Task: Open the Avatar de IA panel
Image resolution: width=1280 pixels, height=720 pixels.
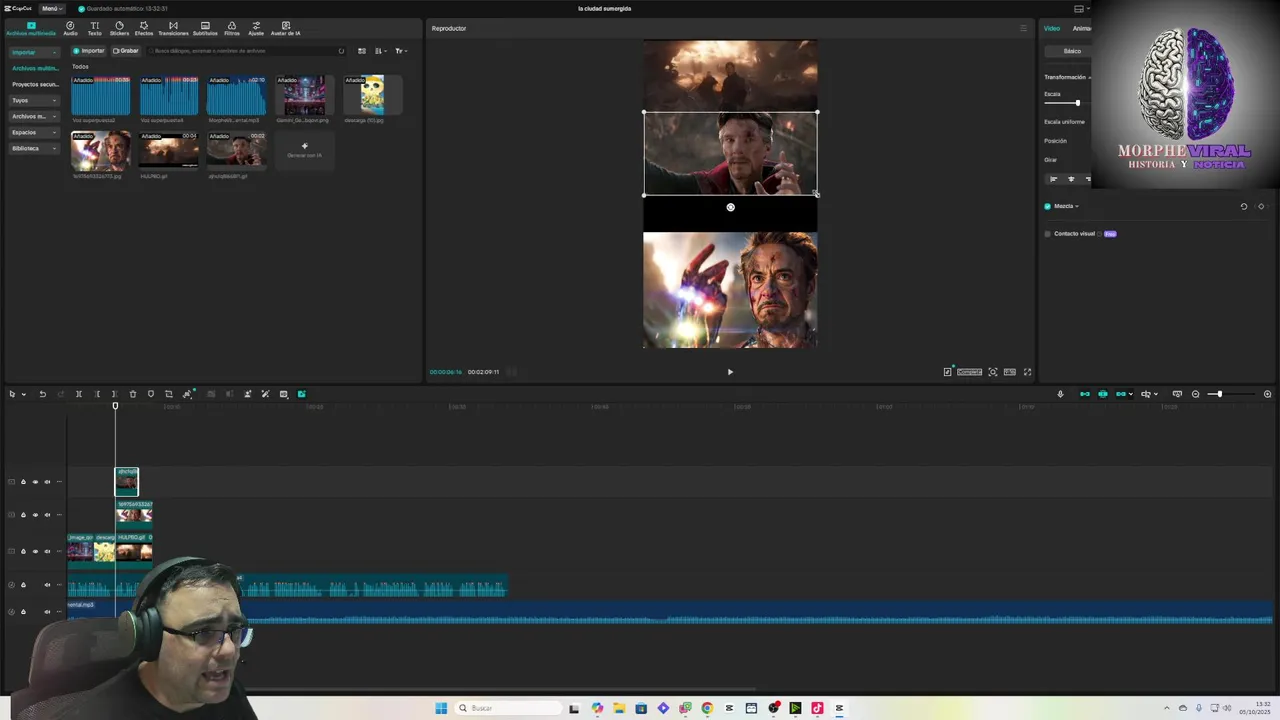Action: coord(286,28)
